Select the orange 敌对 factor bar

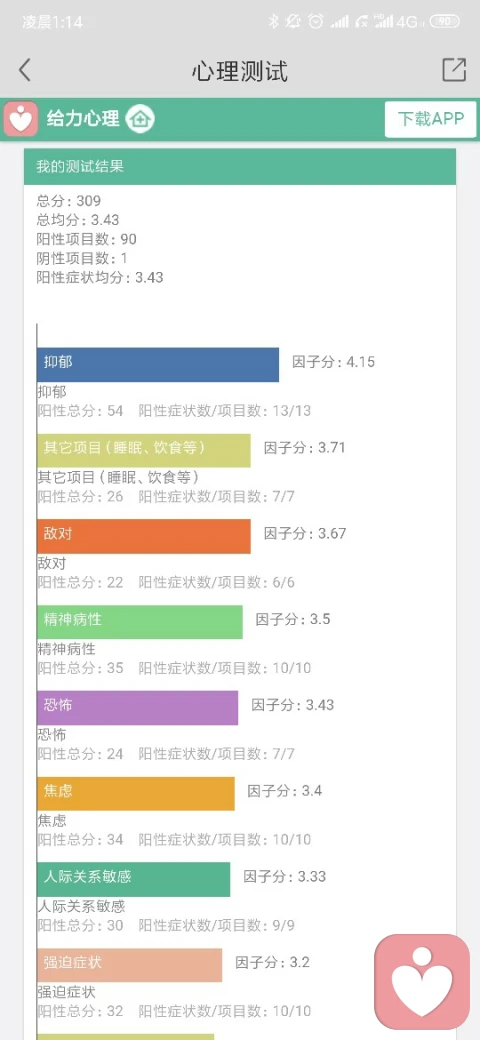(x=144, y=536)
